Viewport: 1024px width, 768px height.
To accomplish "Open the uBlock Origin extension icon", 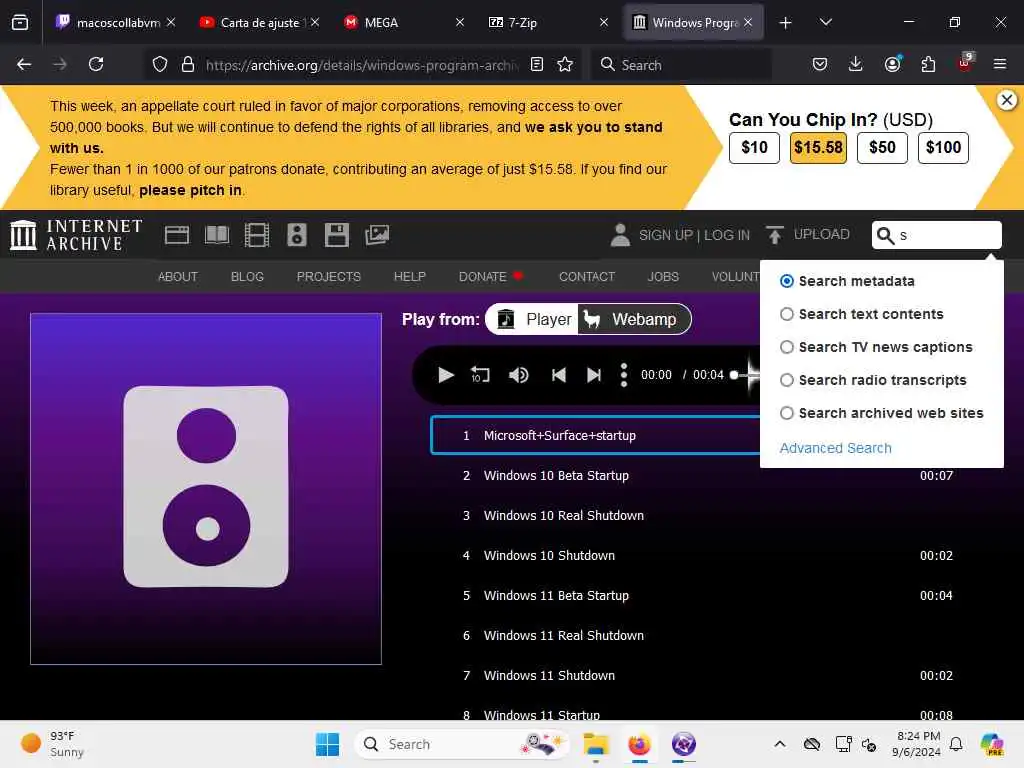I will click(965, 63).
